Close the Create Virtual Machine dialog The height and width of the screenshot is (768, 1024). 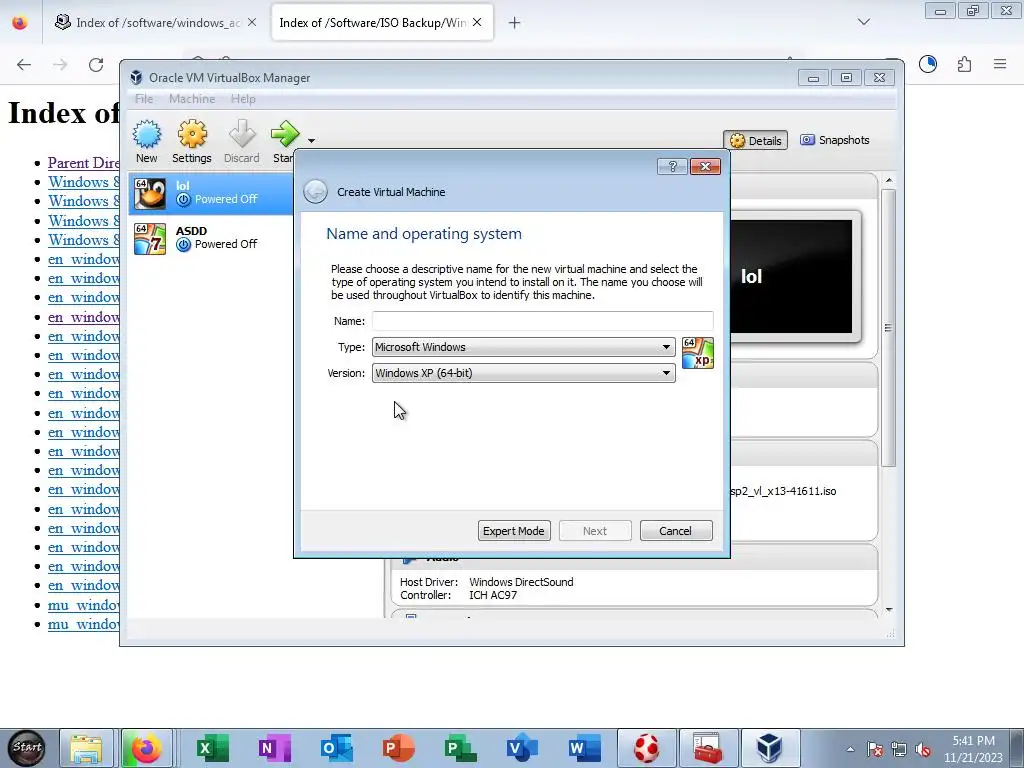point(705,167)
